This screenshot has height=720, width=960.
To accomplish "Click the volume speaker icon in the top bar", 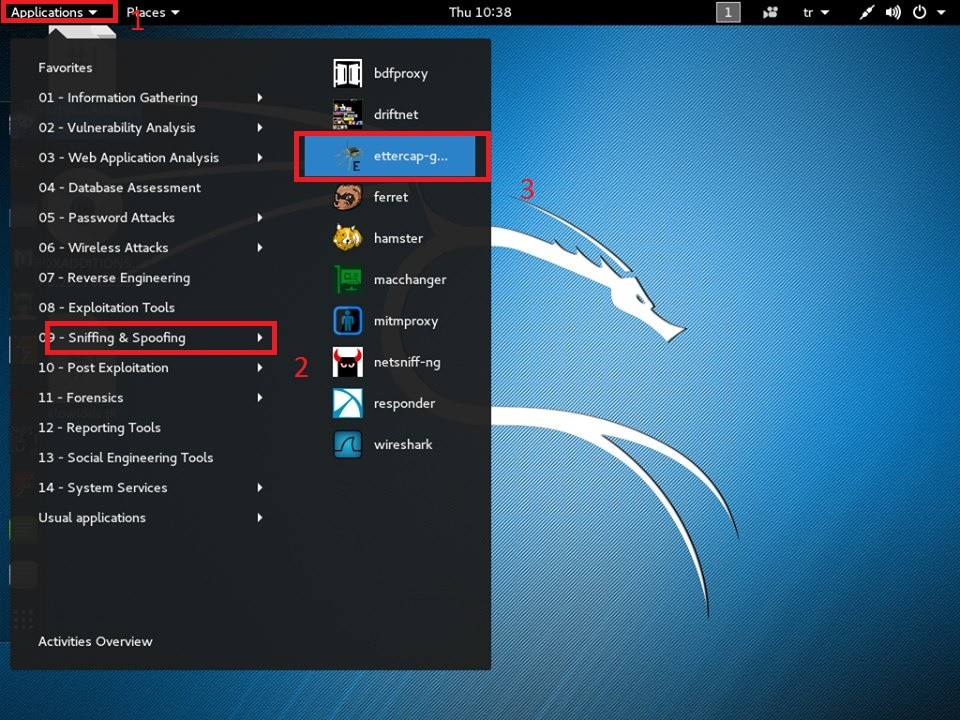I will [x=893, y=12].
